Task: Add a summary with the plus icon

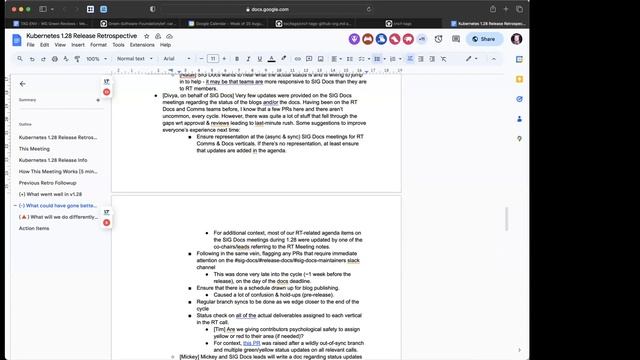Action: coord(98,100)
